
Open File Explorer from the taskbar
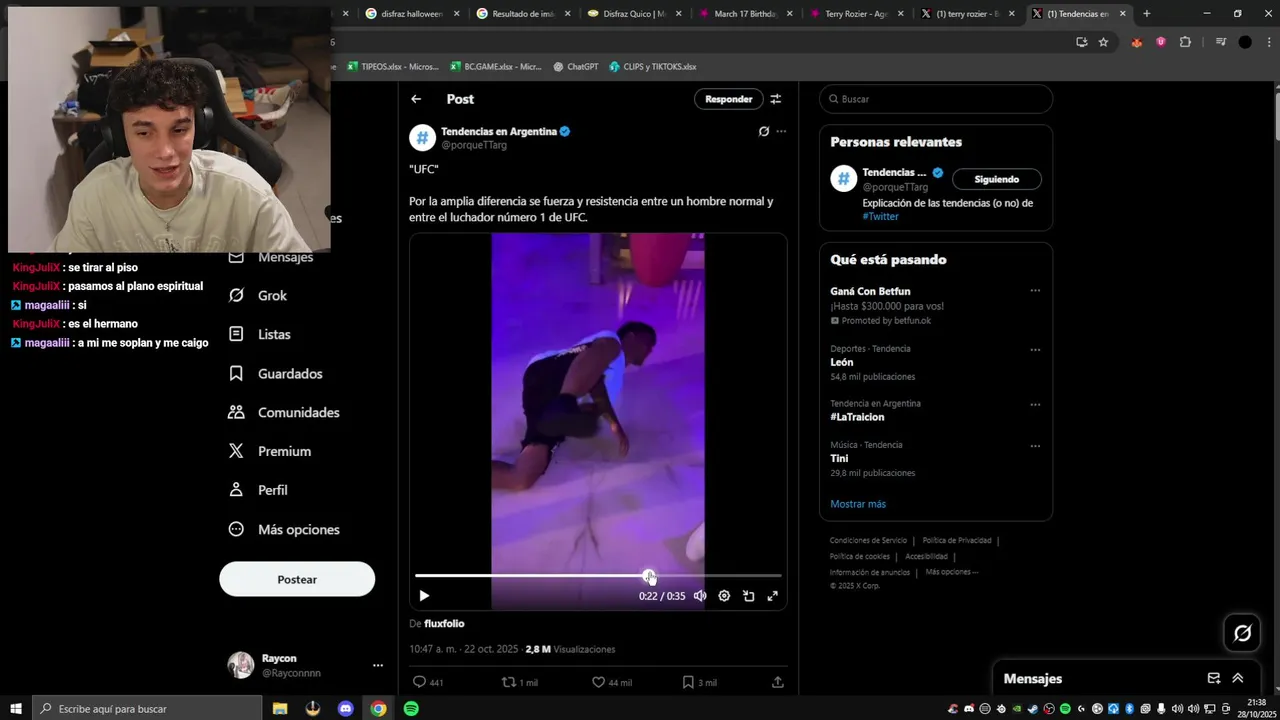pyautogui.click(x=280, y=708)
